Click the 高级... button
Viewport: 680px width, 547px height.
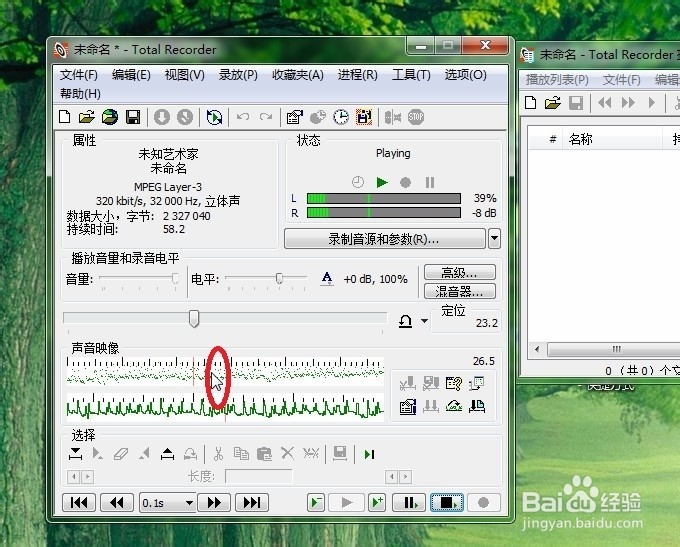pos(460,273)
